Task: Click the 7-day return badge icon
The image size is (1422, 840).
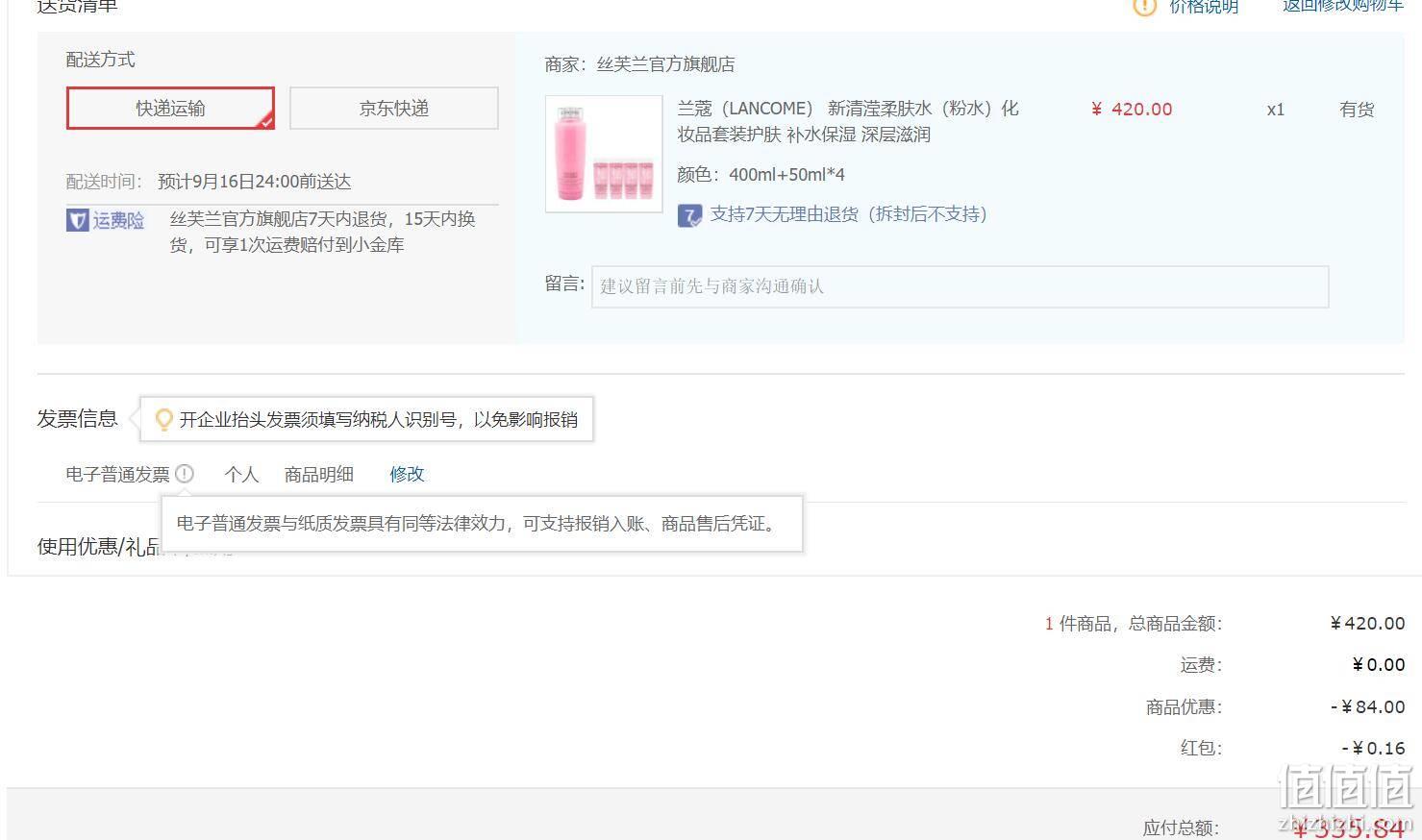Action: tap(689, 215)
